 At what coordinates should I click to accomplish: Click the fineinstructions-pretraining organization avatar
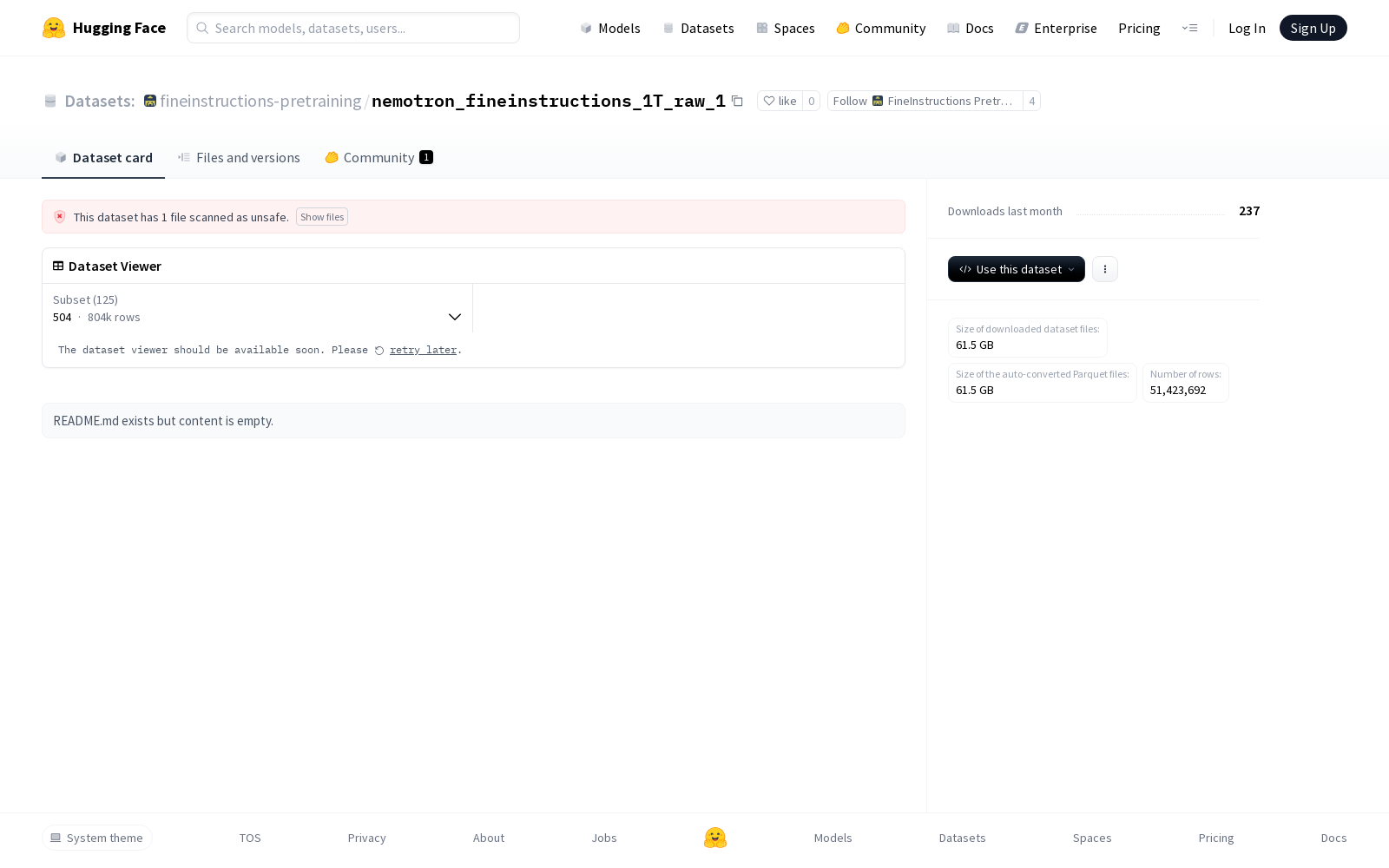(150, 101)
